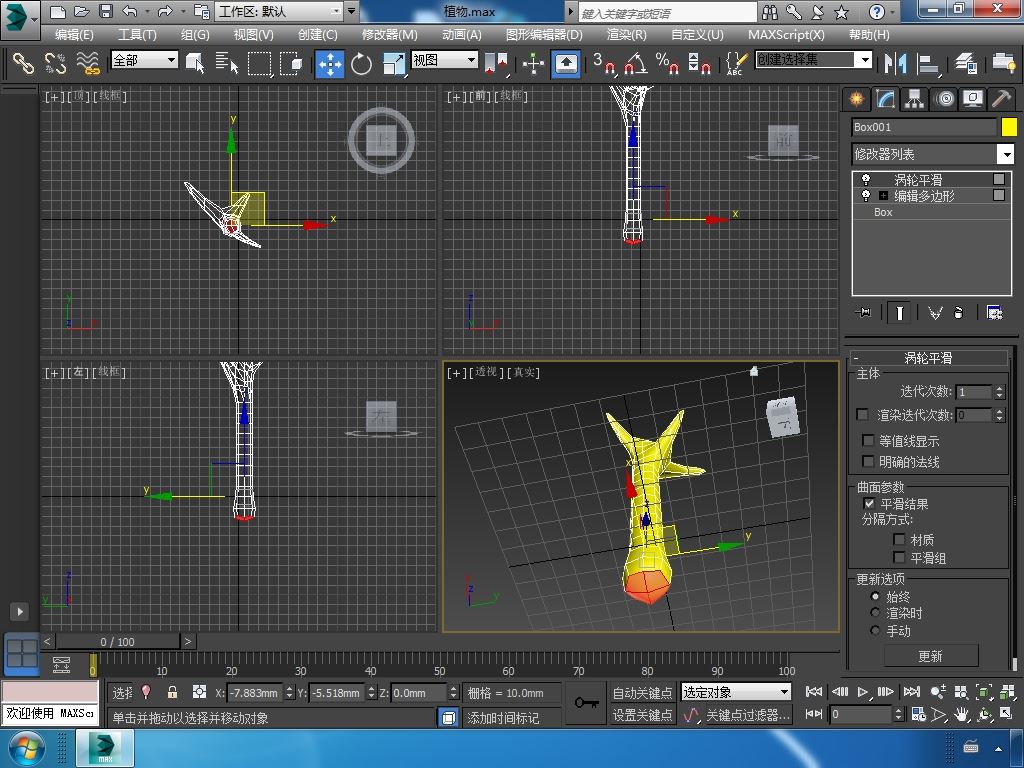Open the Utilities panel tab
This screenshot has height=768, width=1024.
click(x=1002, y=99)
